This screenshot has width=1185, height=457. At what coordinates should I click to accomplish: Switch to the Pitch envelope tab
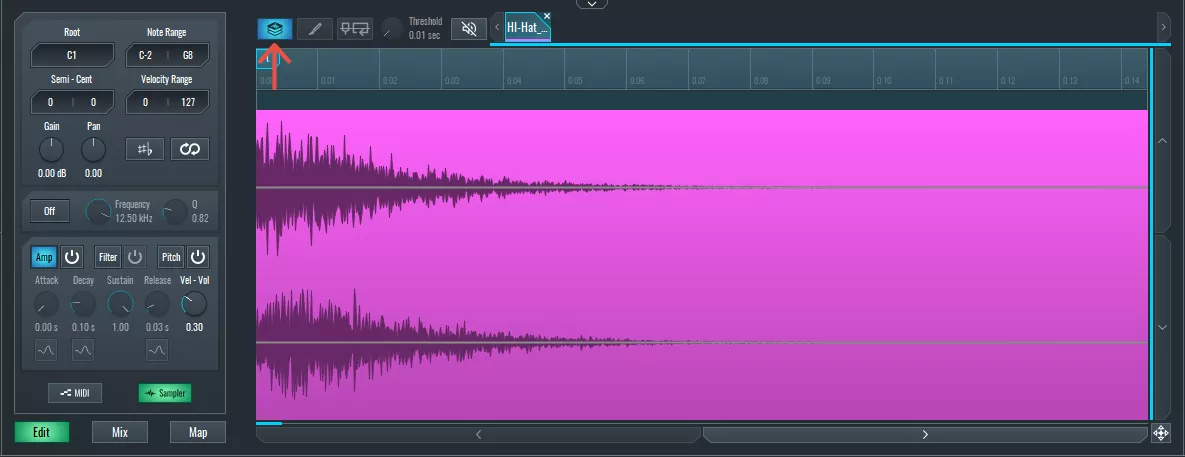(x=172, y=258)
